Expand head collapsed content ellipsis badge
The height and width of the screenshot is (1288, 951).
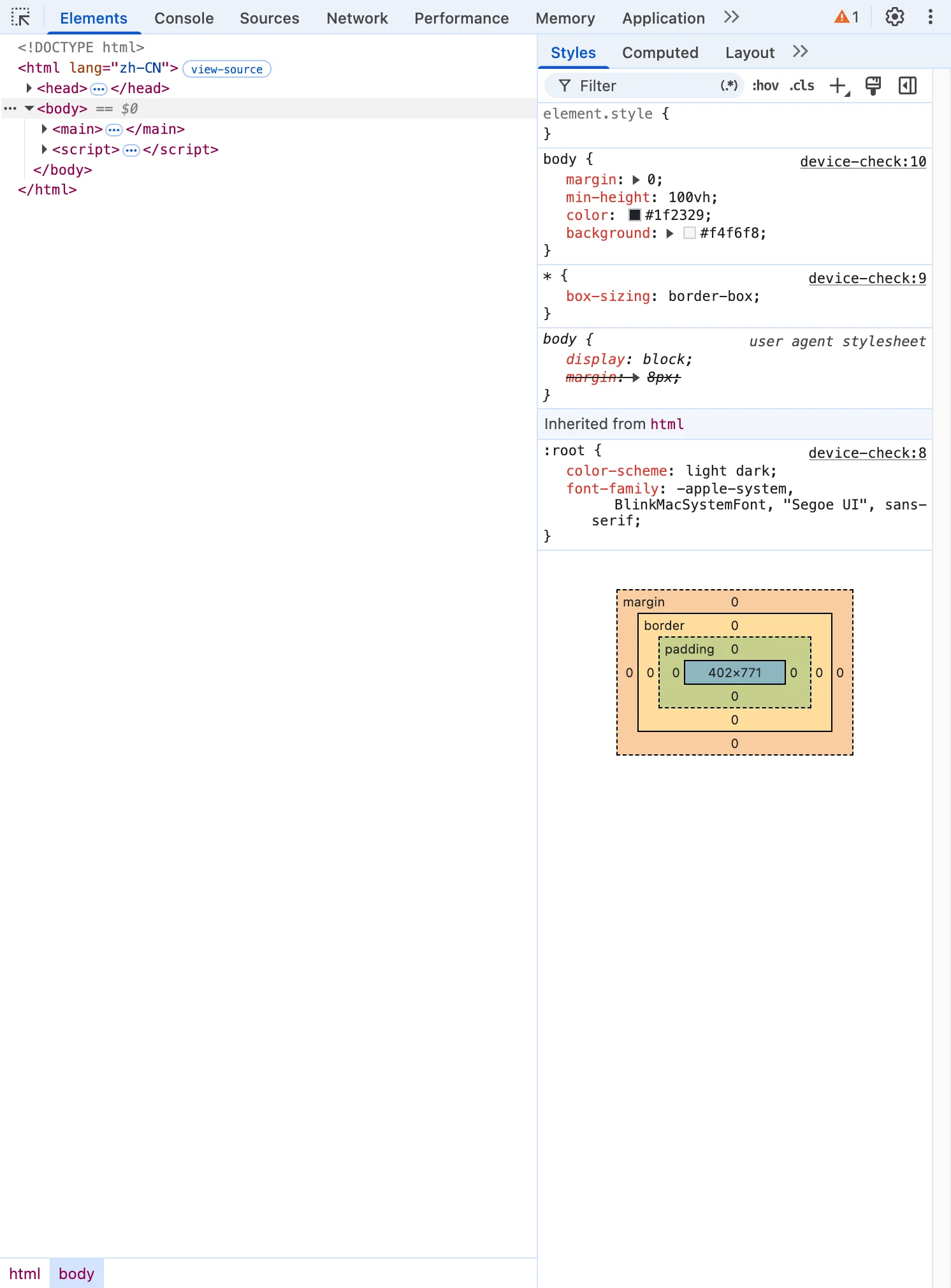99,89
